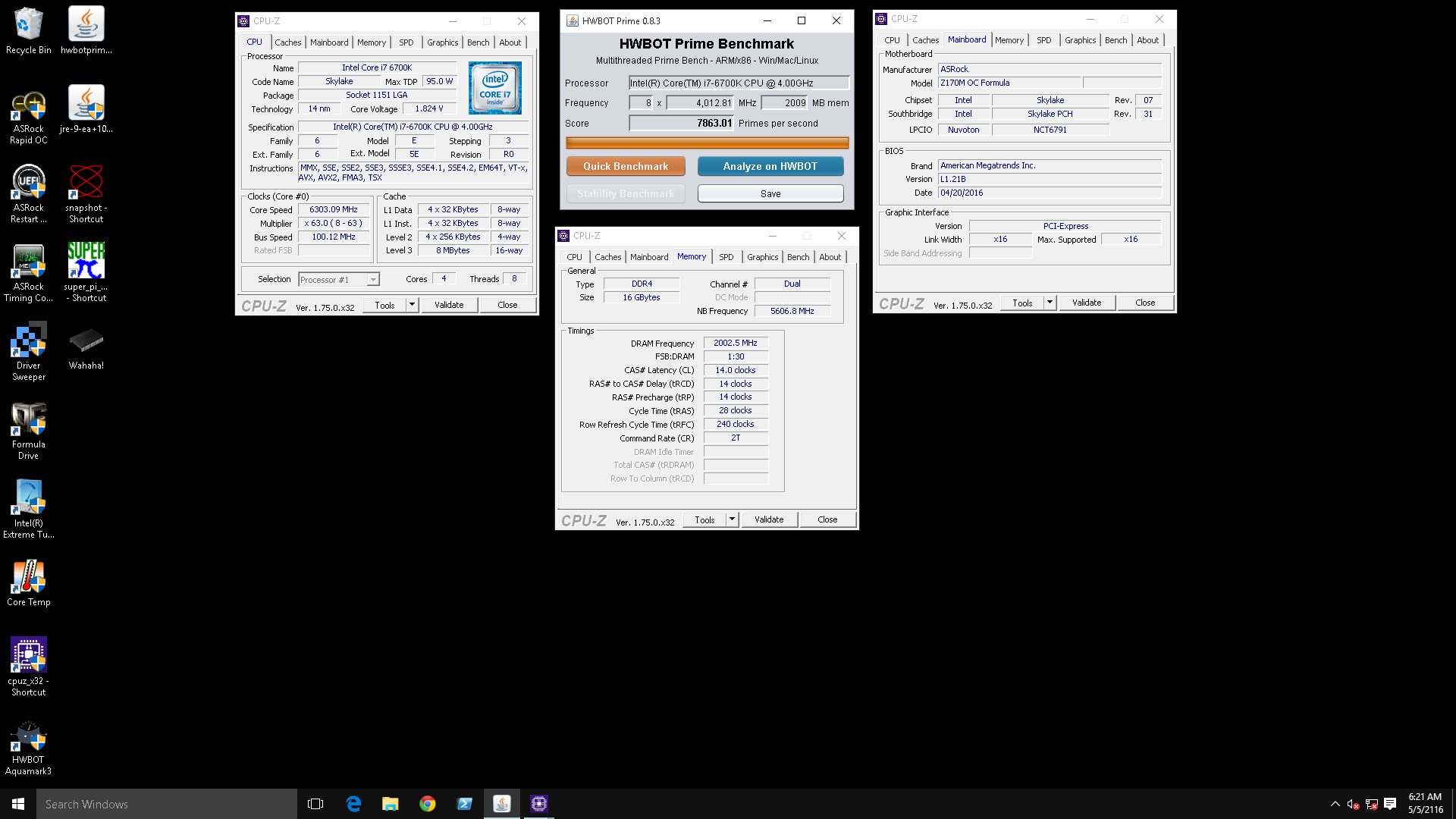The height and width of the screenshot is (819, 1456).
Task: Open the jre-9-ea installer icon
Action: tap(86, 110)
